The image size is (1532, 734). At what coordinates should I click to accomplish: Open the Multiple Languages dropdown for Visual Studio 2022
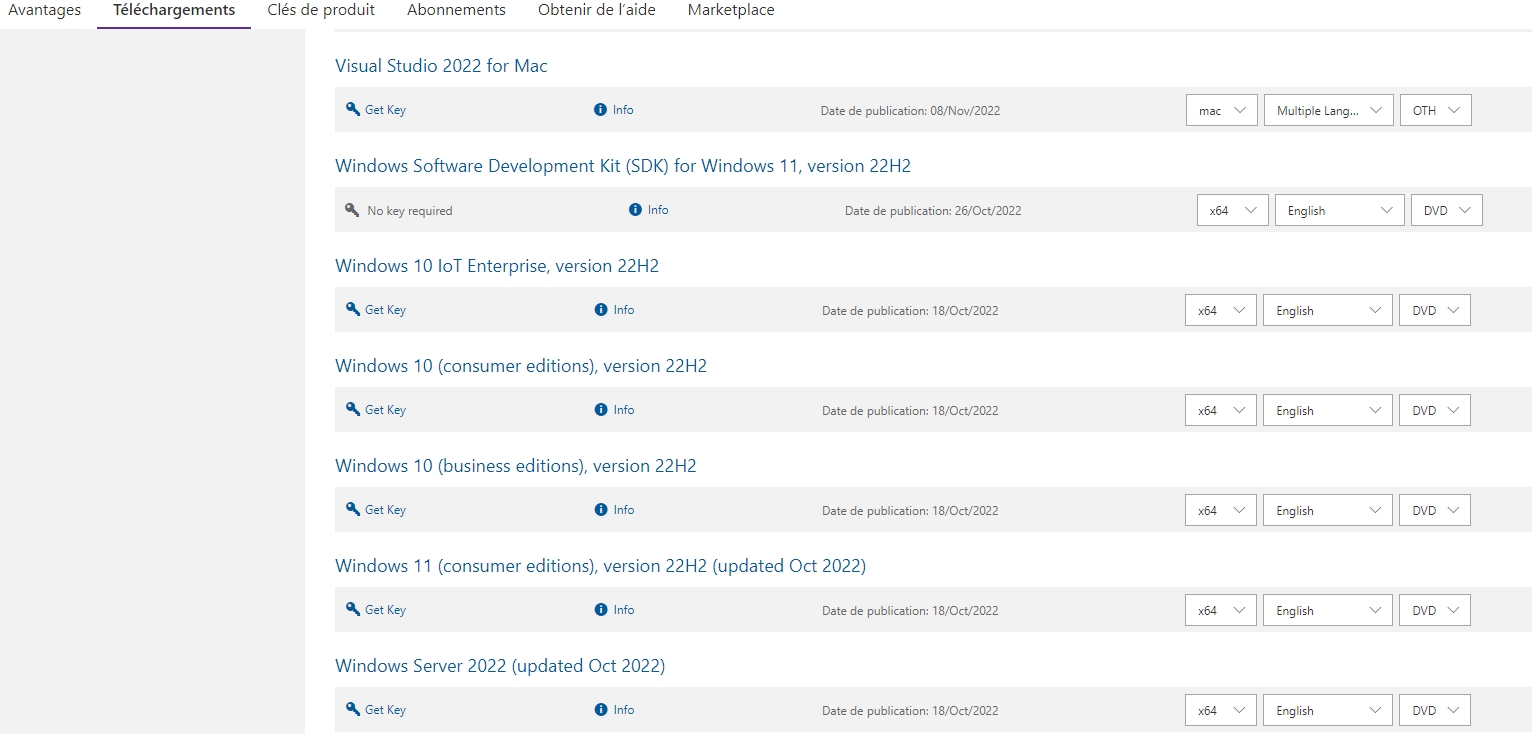(1329, 110)
